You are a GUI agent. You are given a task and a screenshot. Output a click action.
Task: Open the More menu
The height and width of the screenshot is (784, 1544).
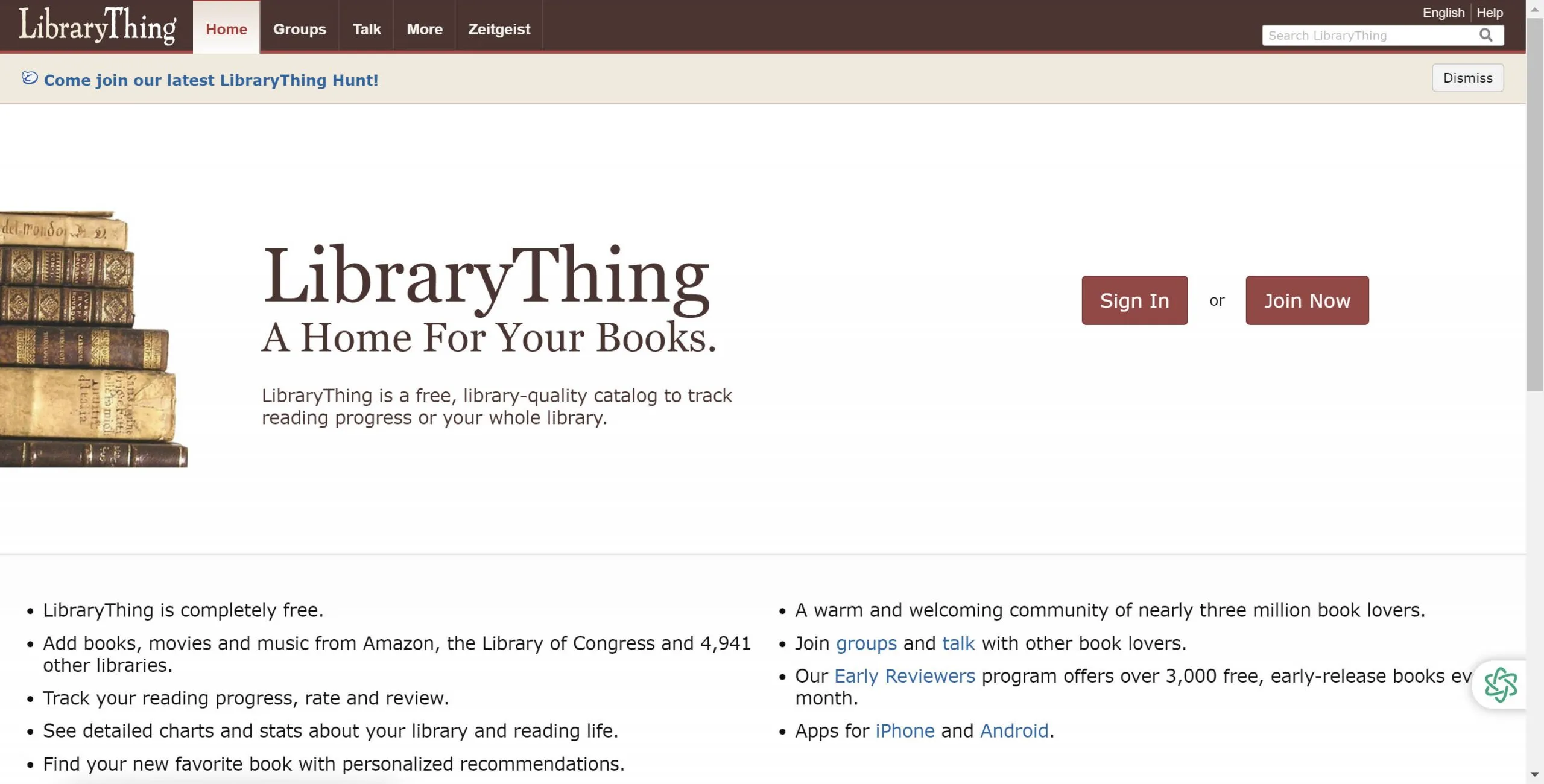point(424,28)
